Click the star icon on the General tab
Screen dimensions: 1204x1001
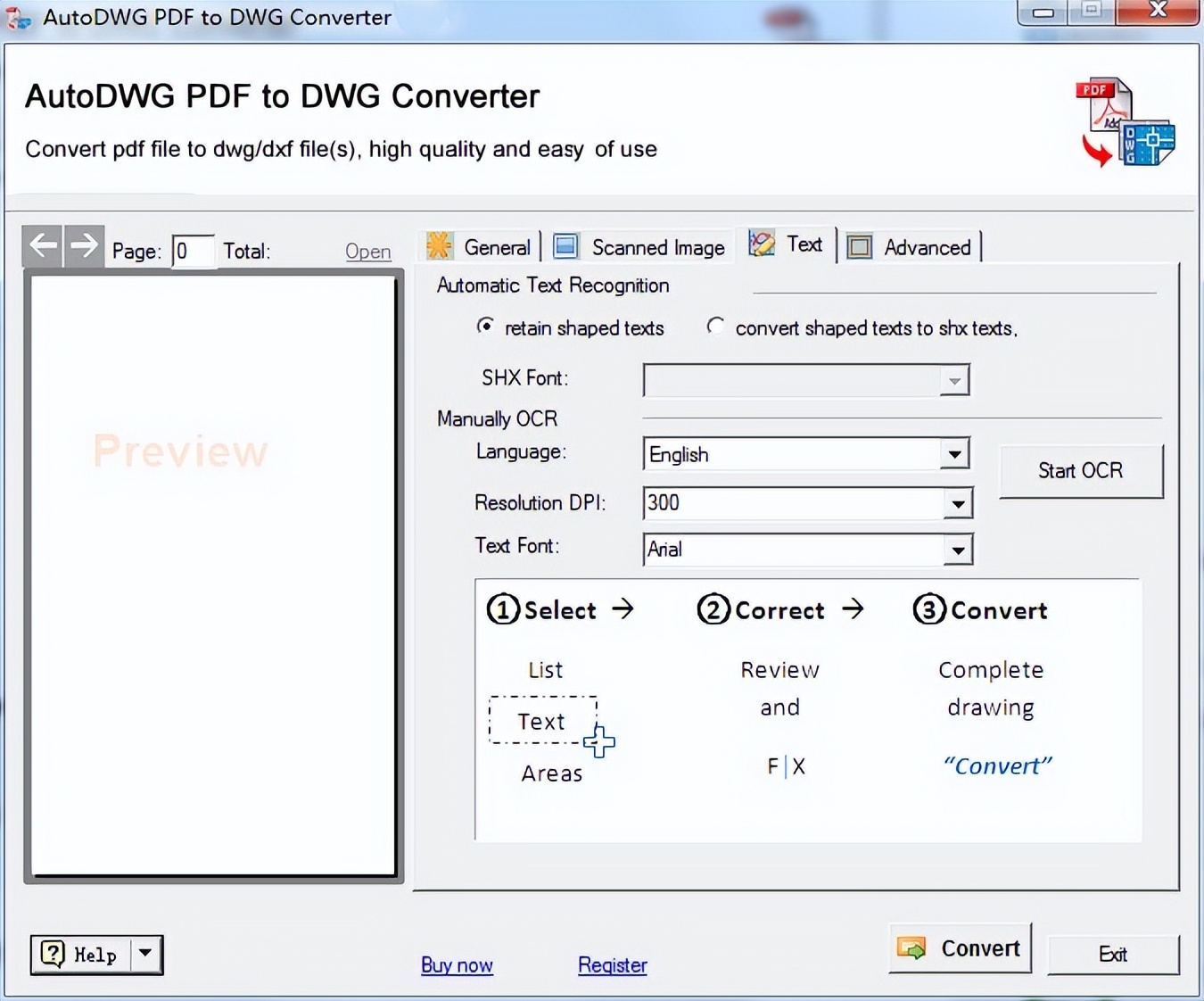tap(438, 246)
